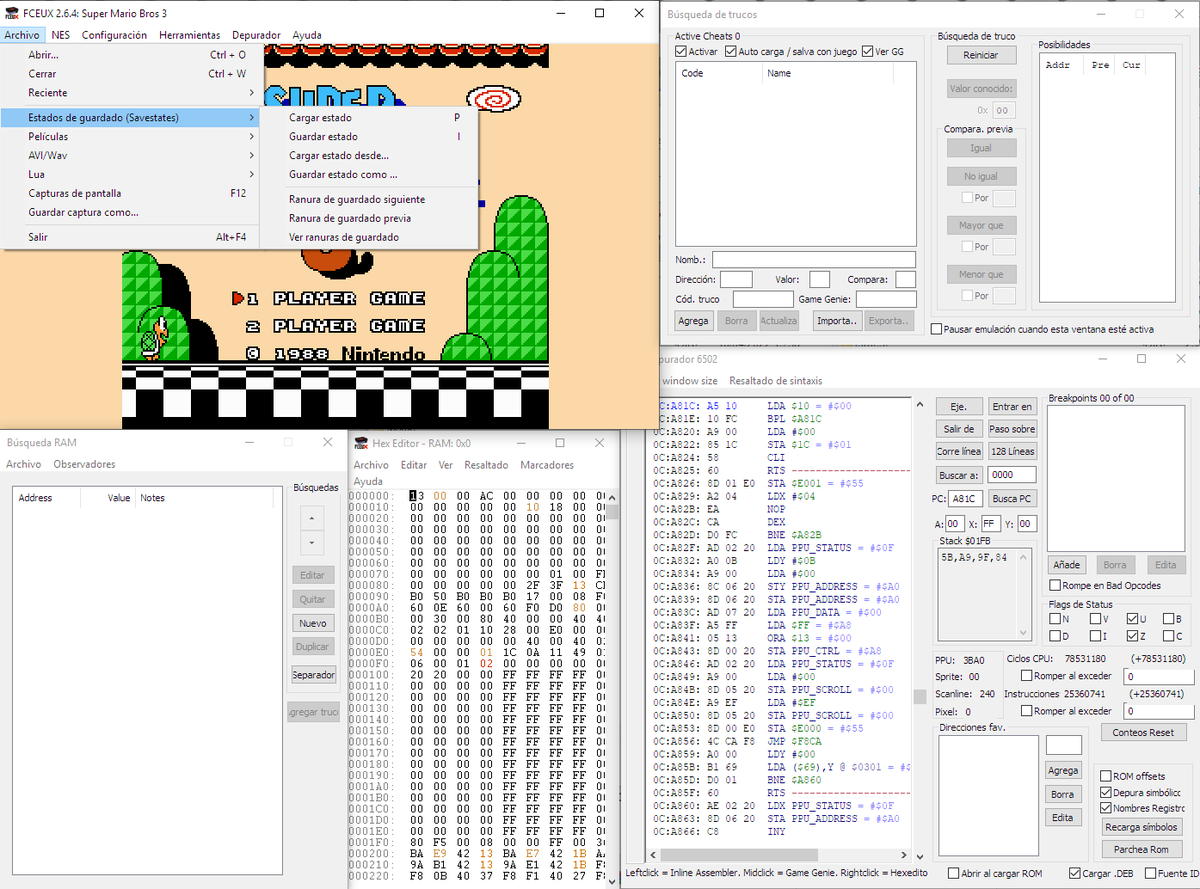Click the FCEUX icon in the title bar
Viewport: 1200px width, 889px height.
point(12,13)
